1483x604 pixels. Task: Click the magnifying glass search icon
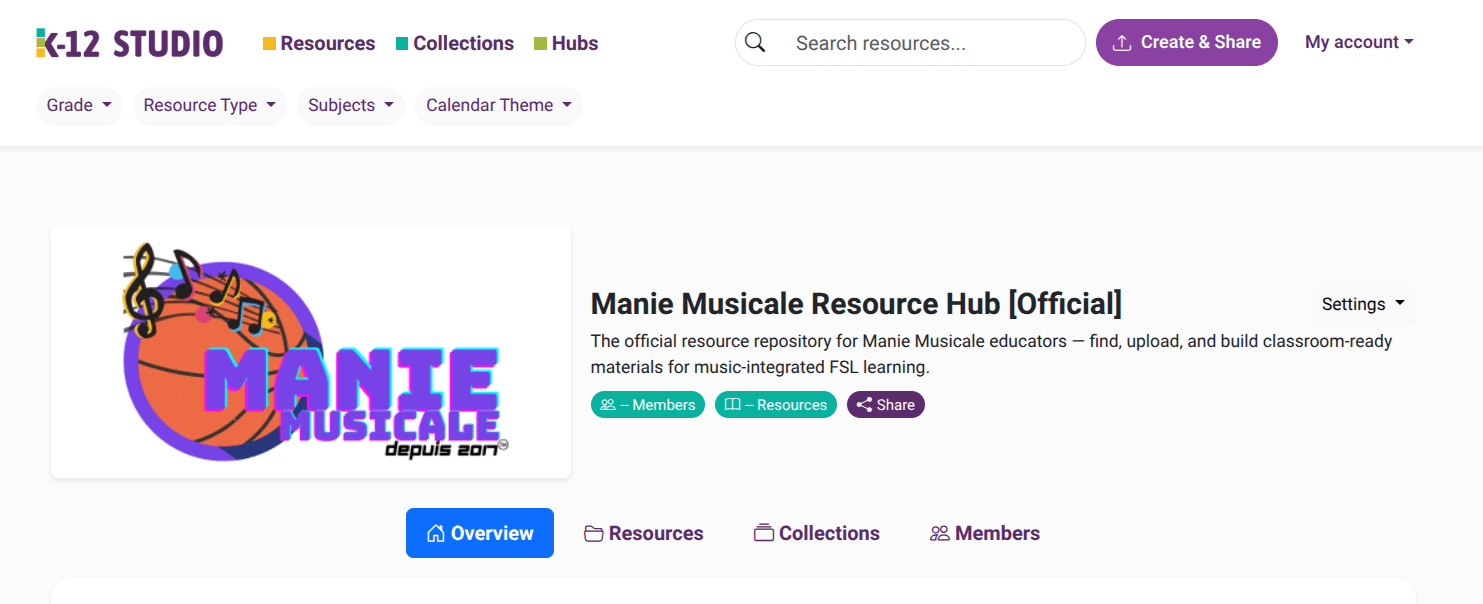(755, 42)
